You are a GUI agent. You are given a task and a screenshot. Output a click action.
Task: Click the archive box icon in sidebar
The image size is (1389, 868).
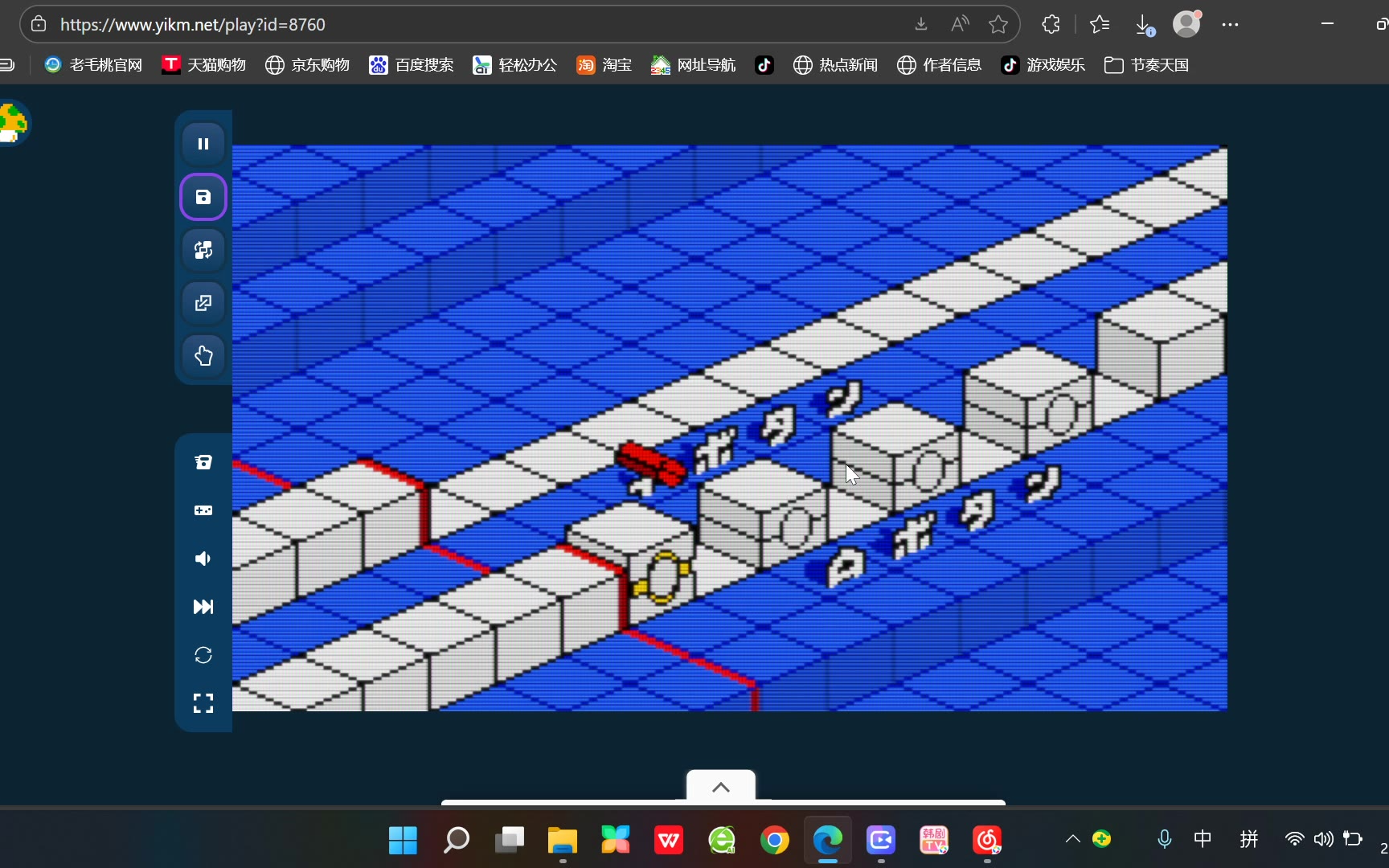coord(203,462)
